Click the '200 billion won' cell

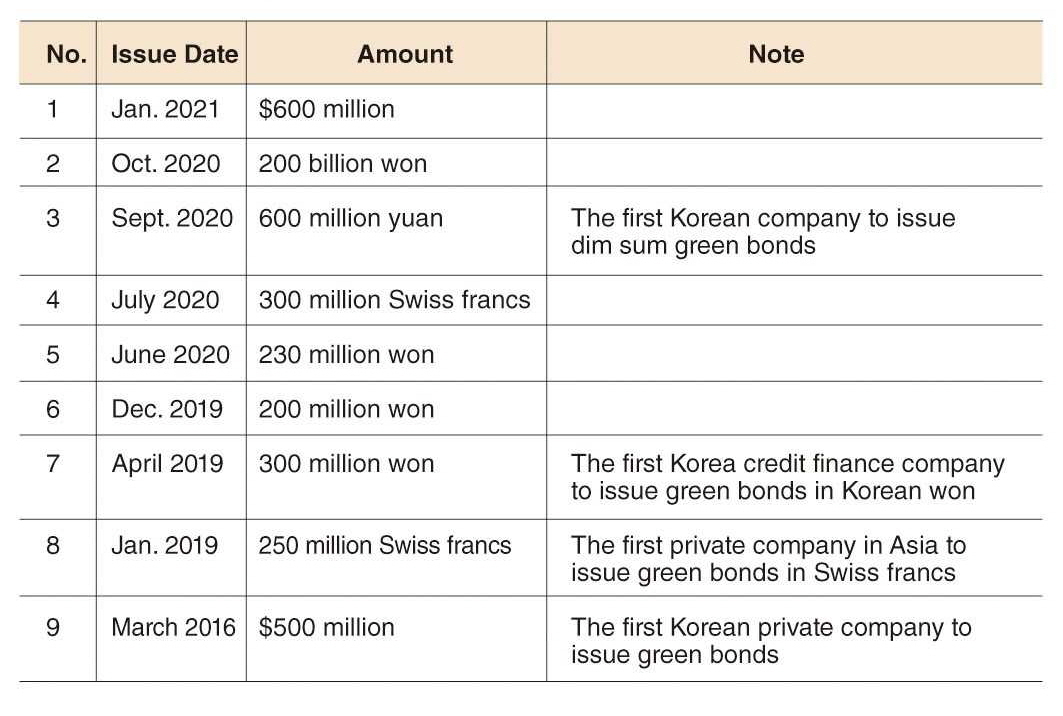[x=342, y=164]
